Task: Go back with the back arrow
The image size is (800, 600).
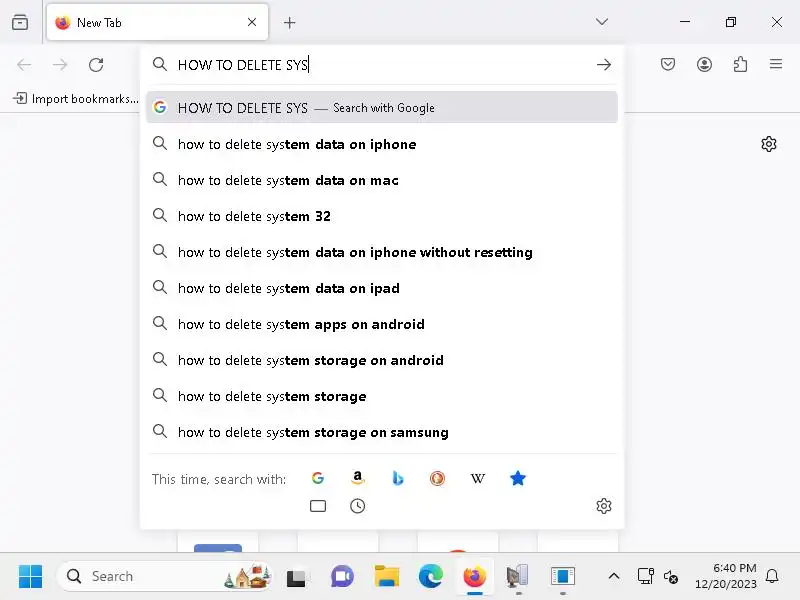Action: click(x=24, y=65)
